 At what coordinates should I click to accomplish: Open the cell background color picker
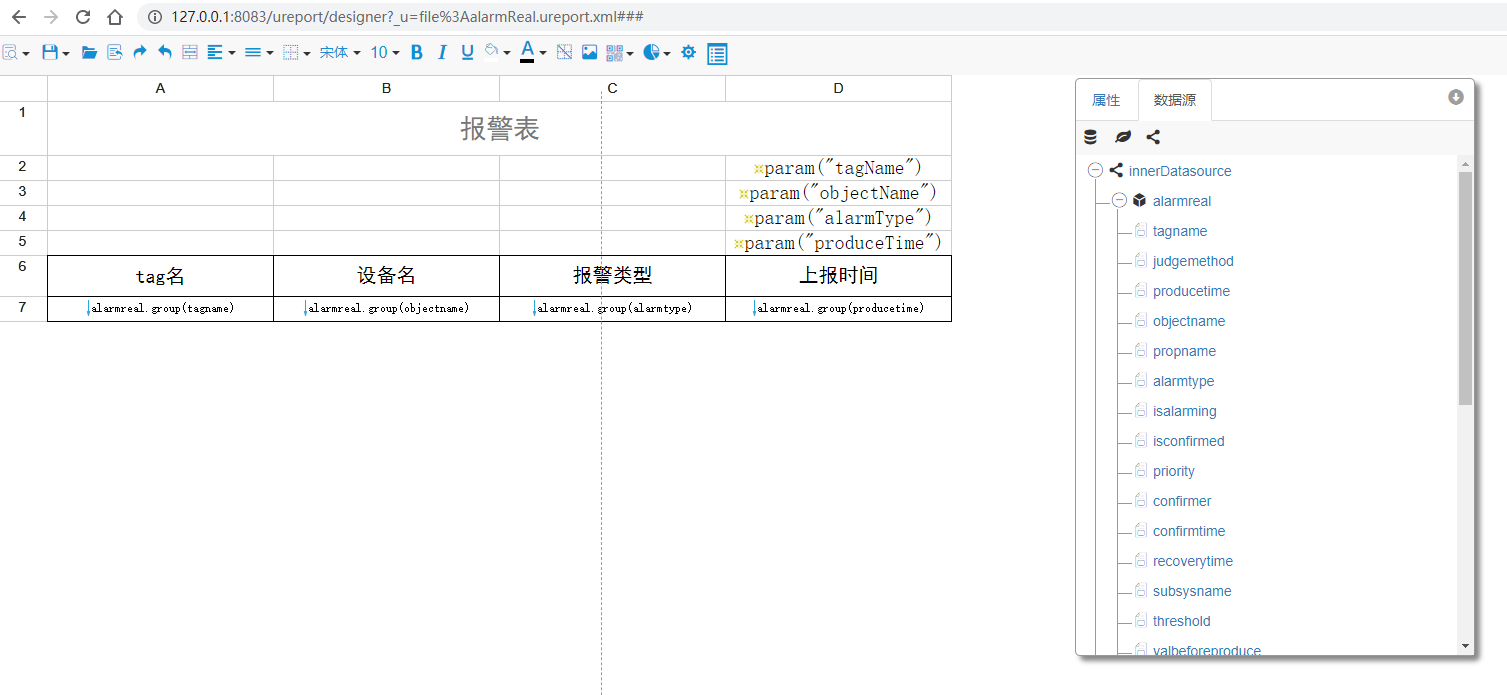point(497,53)
